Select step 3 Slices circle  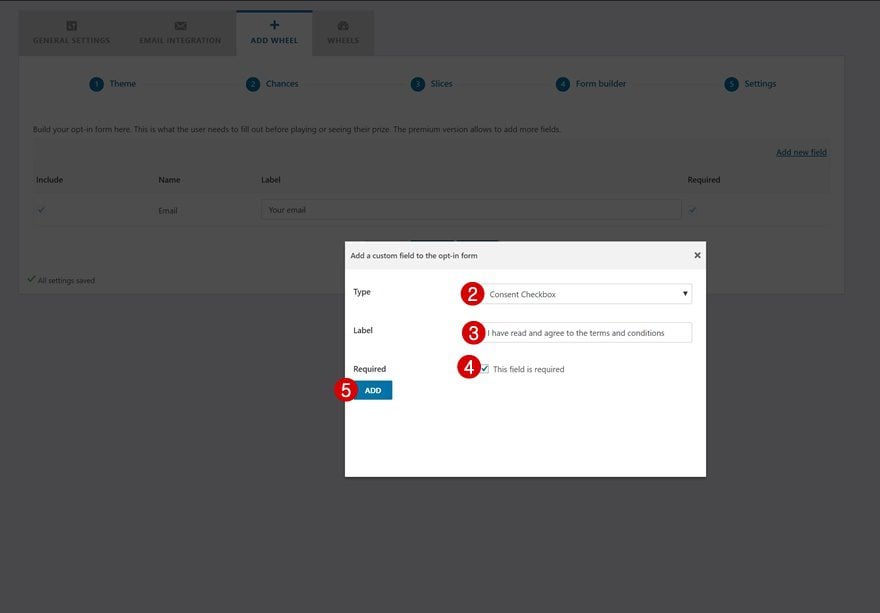[418, 84]
